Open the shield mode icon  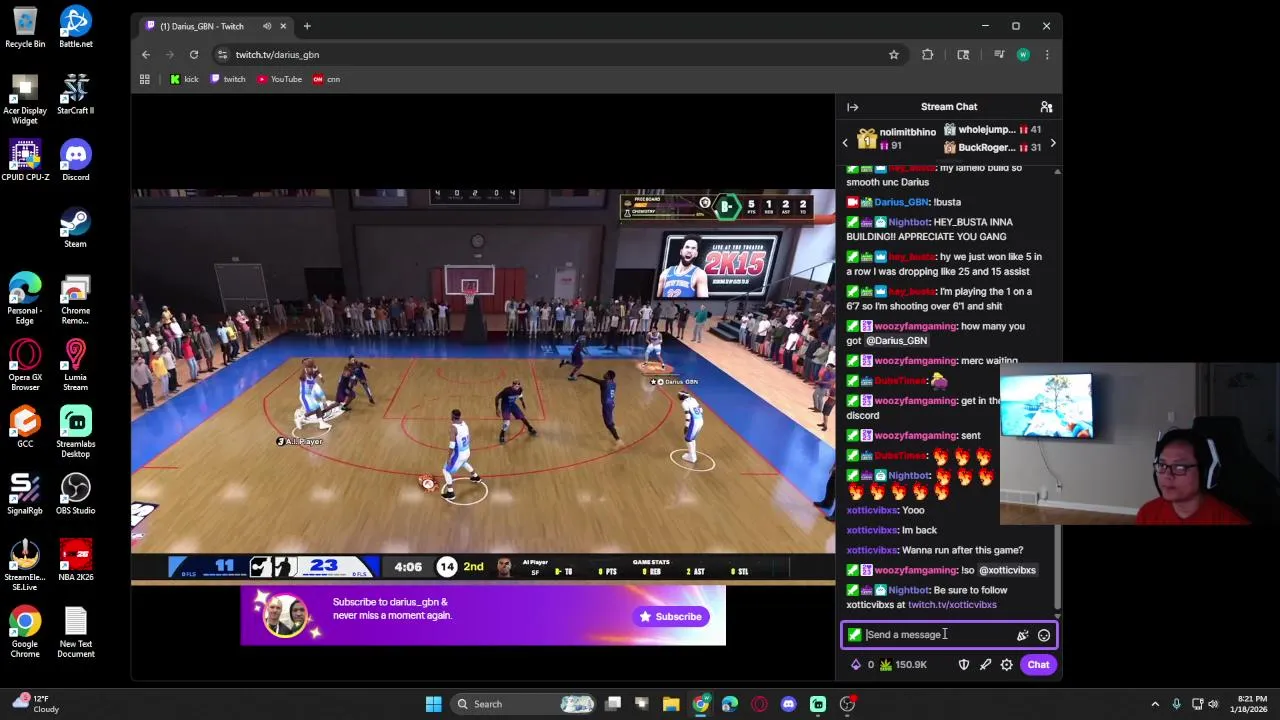[x=964, y=665]
